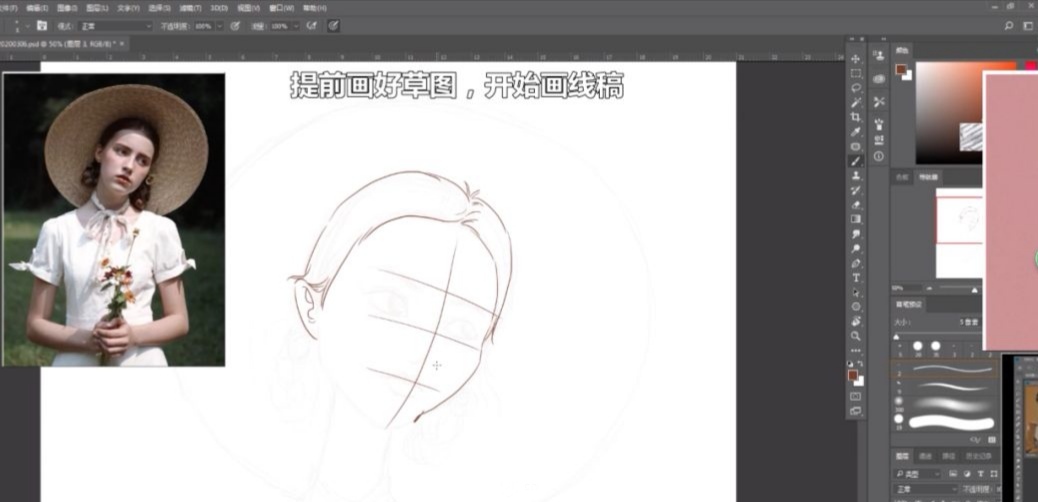Toggle pressure for opacity button
This screenshot has width=1038, height=502.
pyautogui.click(x=235, y=25)
